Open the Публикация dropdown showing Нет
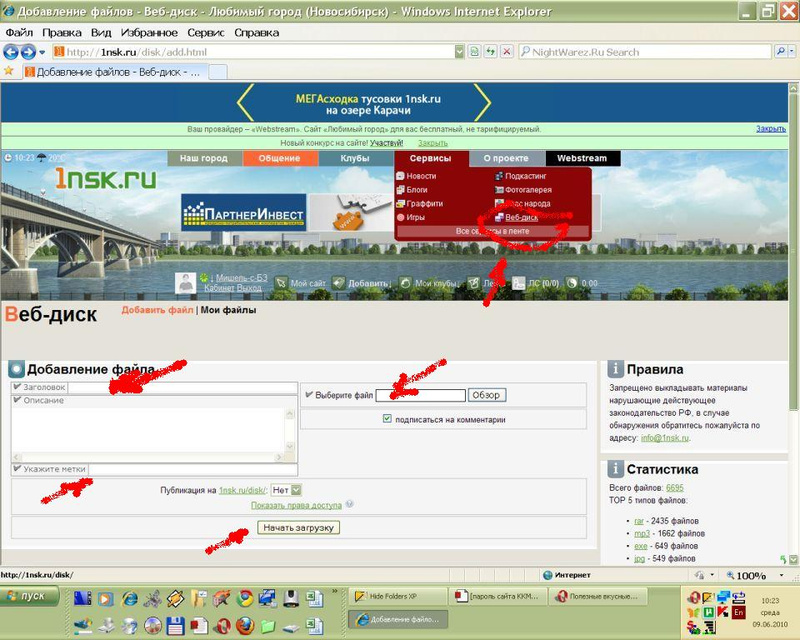Image resolution: width=800 pixels, height=640 pixels. point(286,490)
